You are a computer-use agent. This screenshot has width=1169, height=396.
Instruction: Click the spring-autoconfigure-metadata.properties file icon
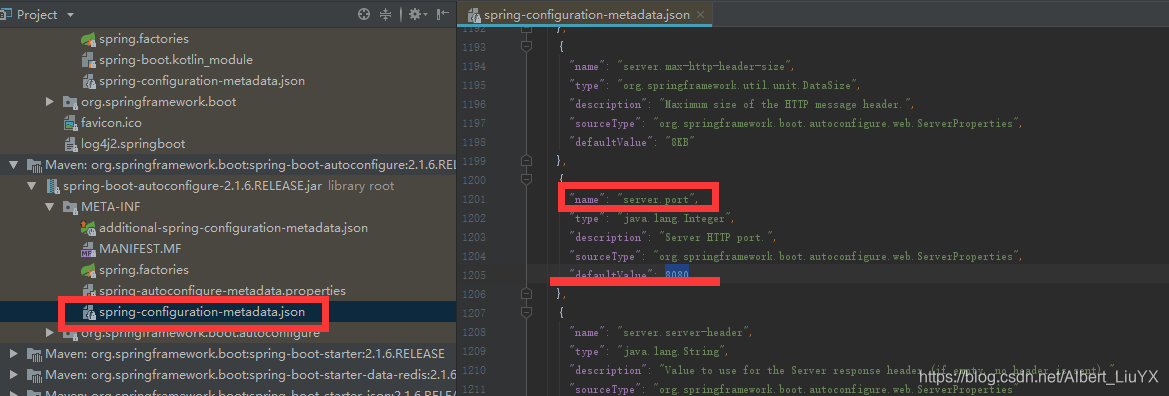[x=88, y=290]
